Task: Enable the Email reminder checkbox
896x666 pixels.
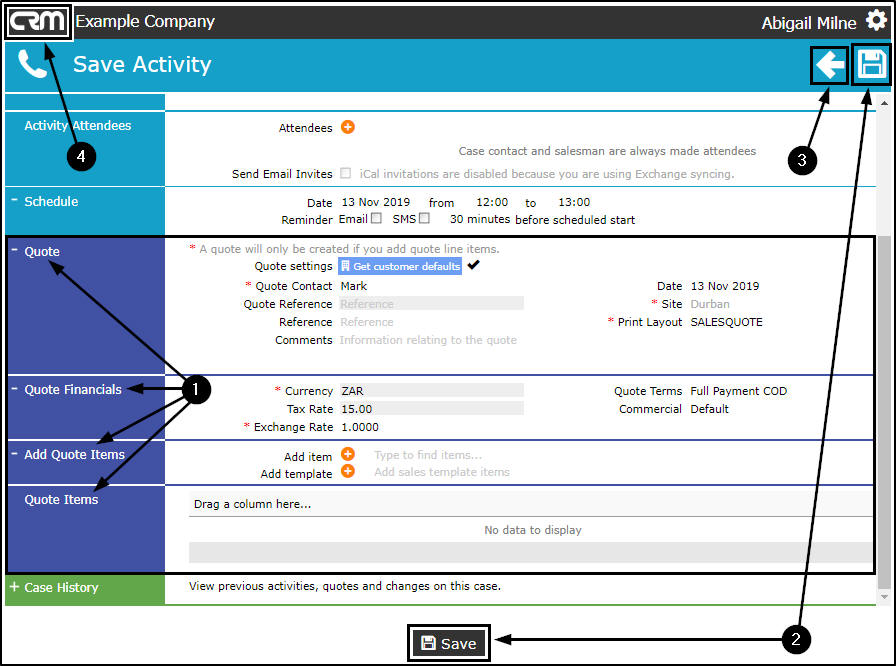Action: point(376,218)
